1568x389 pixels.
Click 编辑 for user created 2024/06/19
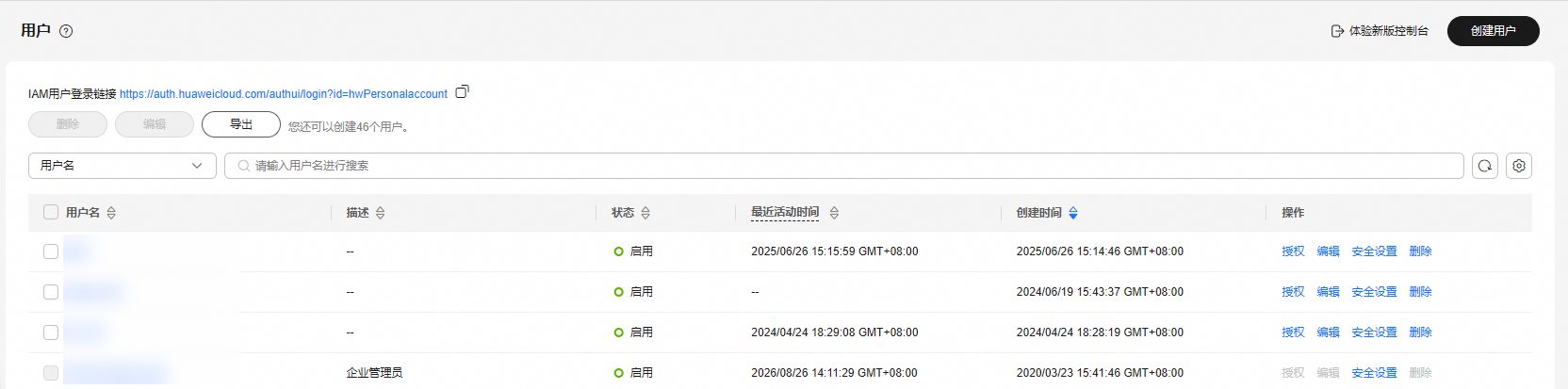click(x=1328, y=292)
